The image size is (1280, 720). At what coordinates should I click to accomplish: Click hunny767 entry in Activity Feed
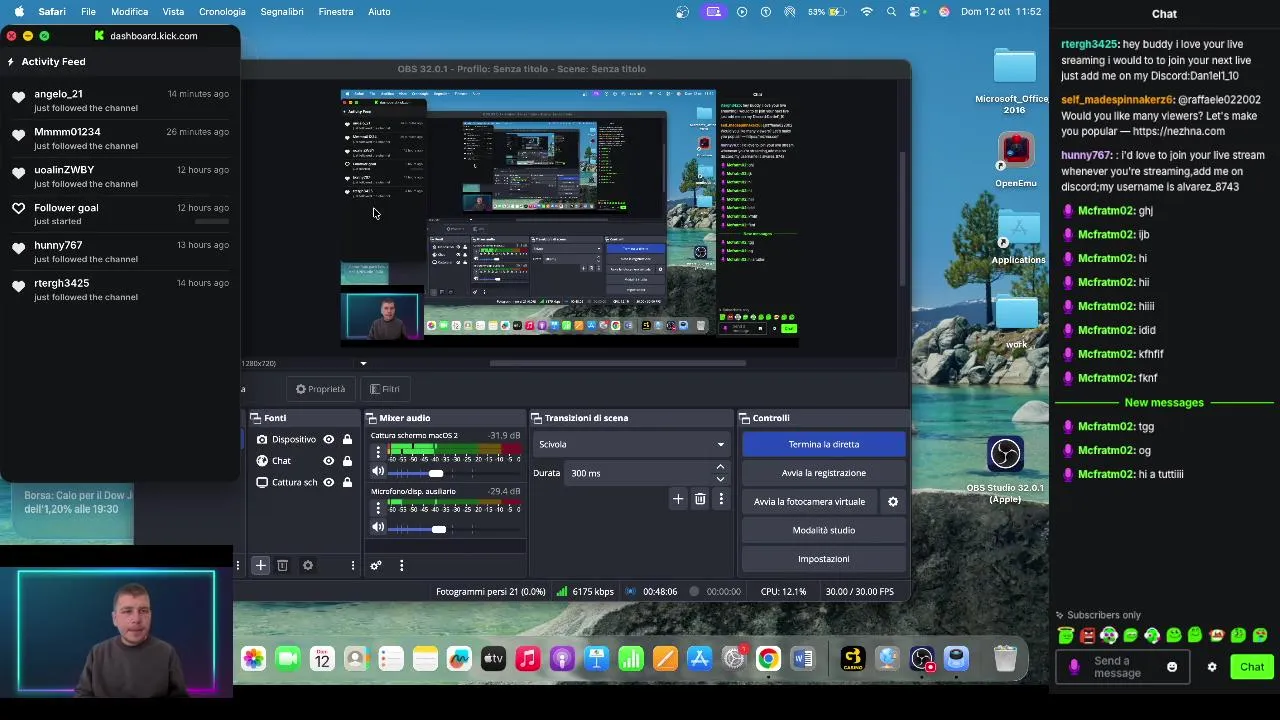(120, 252)
